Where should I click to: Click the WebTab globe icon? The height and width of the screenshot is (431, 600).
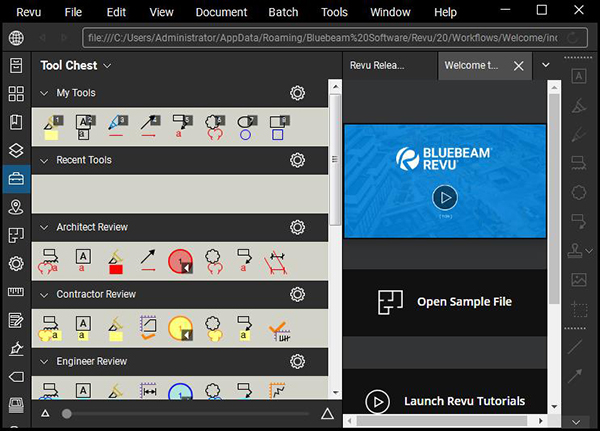coord(16,38)
